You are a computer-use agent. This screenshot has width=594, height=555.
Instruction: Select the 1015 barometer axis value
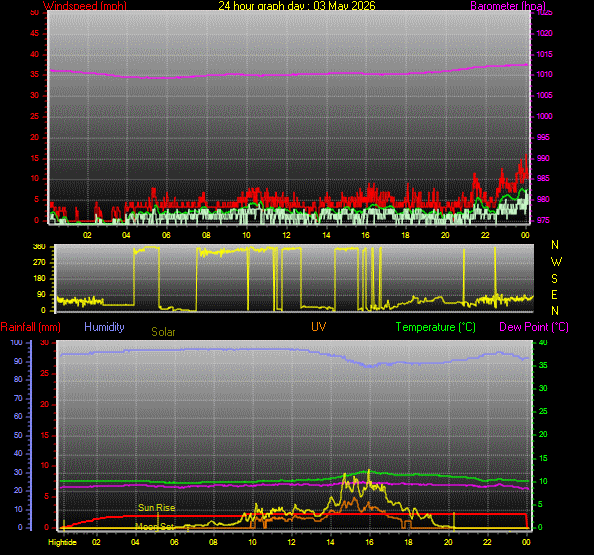click(x=544, y=54)
